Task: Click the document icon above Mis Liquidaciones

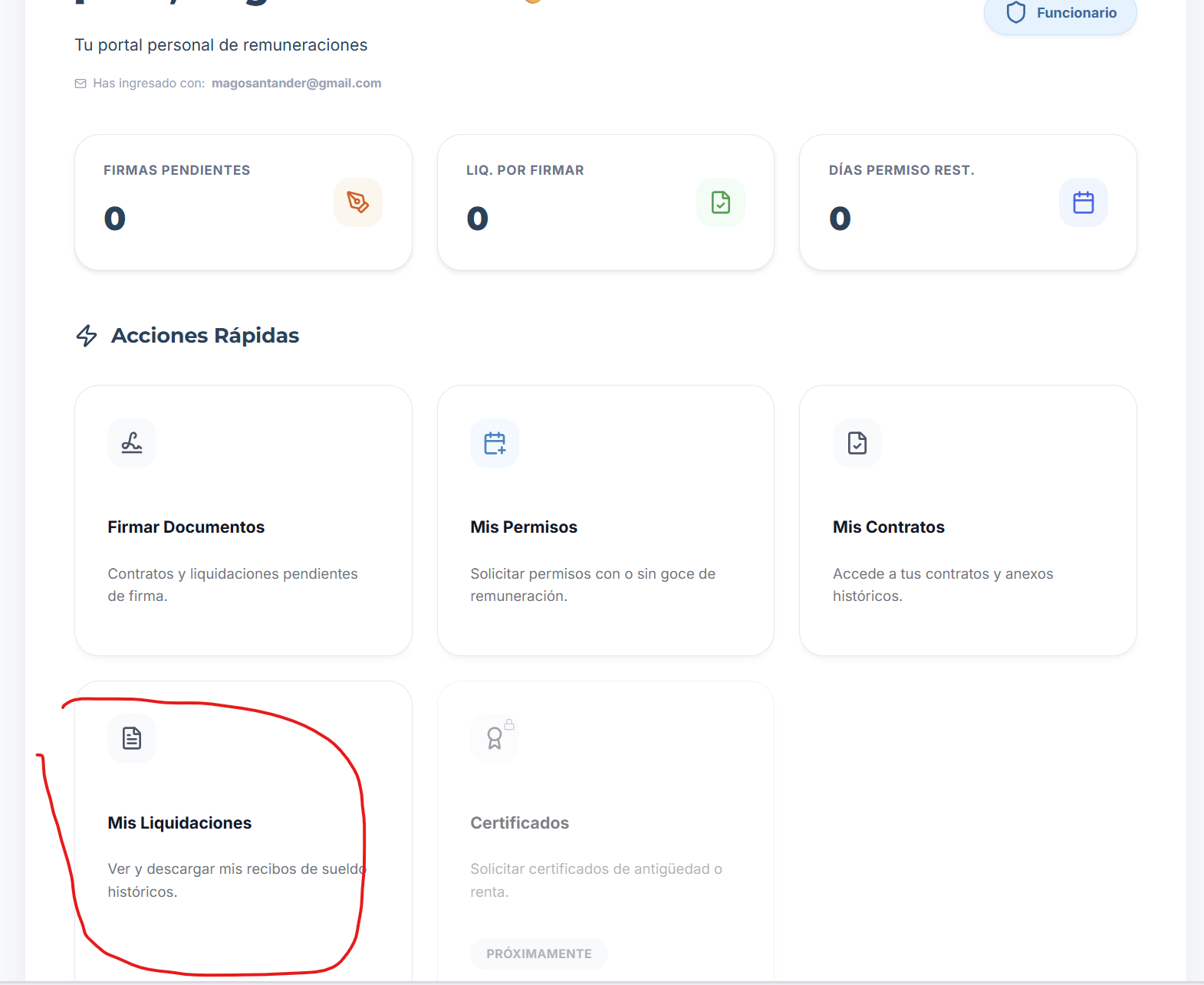Action: (x=132, y=738)
